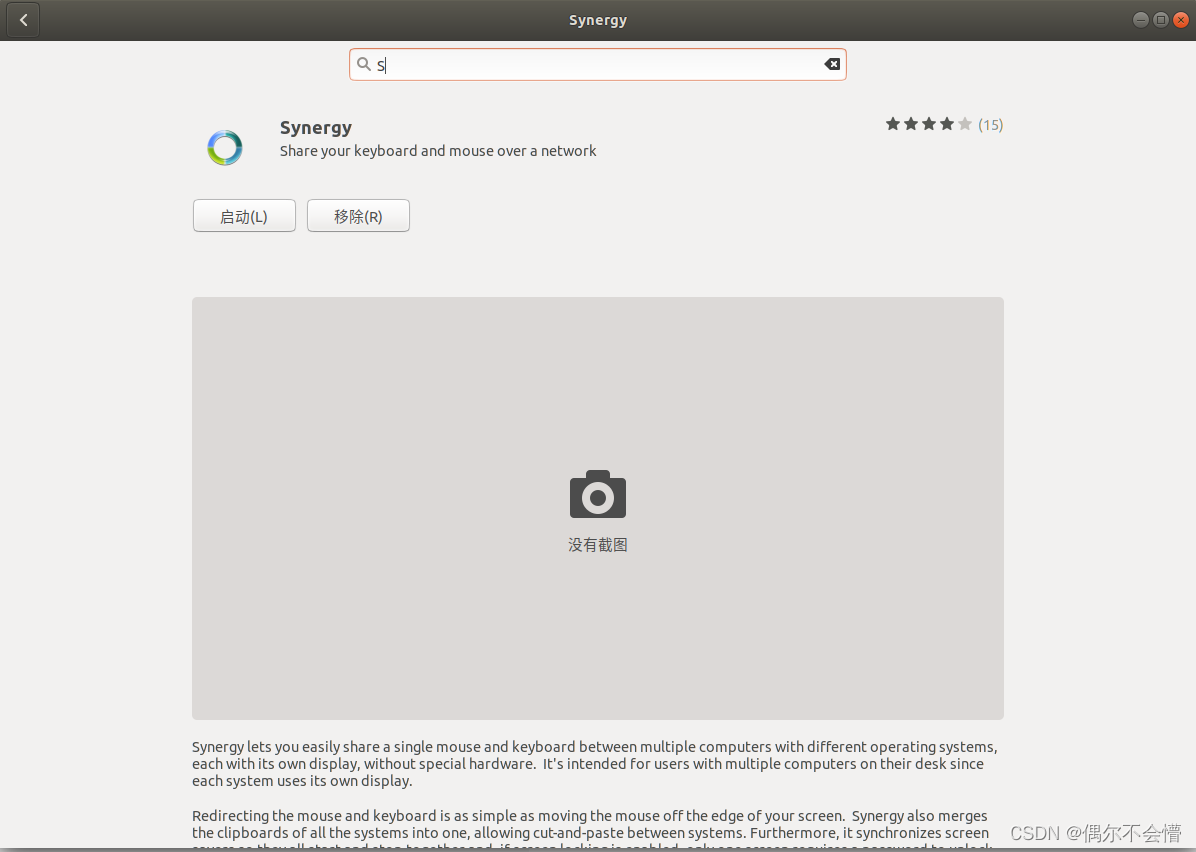Viewport: 1196px width, 852px height.
Task: Remove Synergy using the 移除(R) button
Action: (x=357, y=215)
